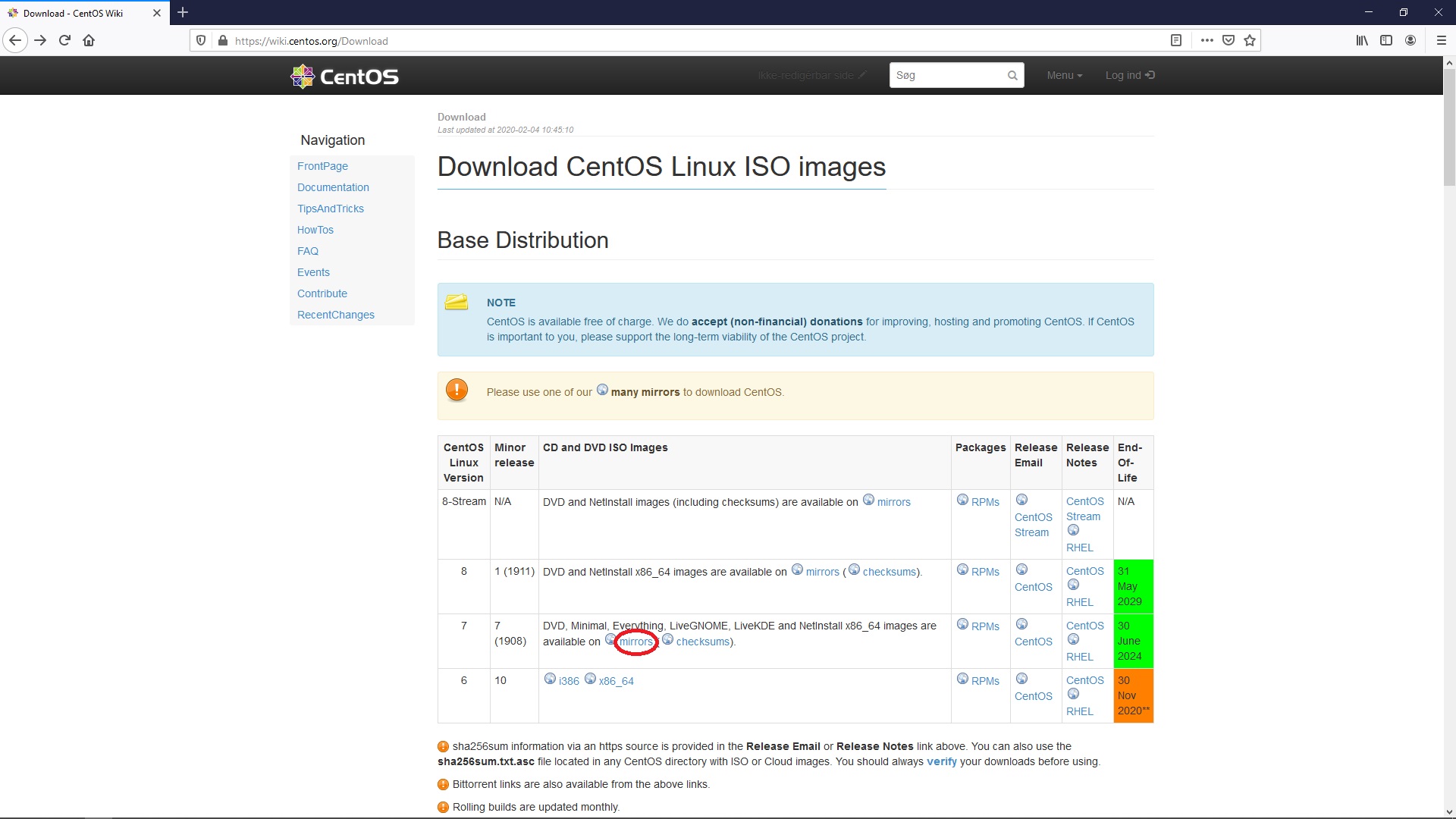The image size is (1456, 819).
Task: Open checksums link for CentOS 8
Action: click(889, 572)
